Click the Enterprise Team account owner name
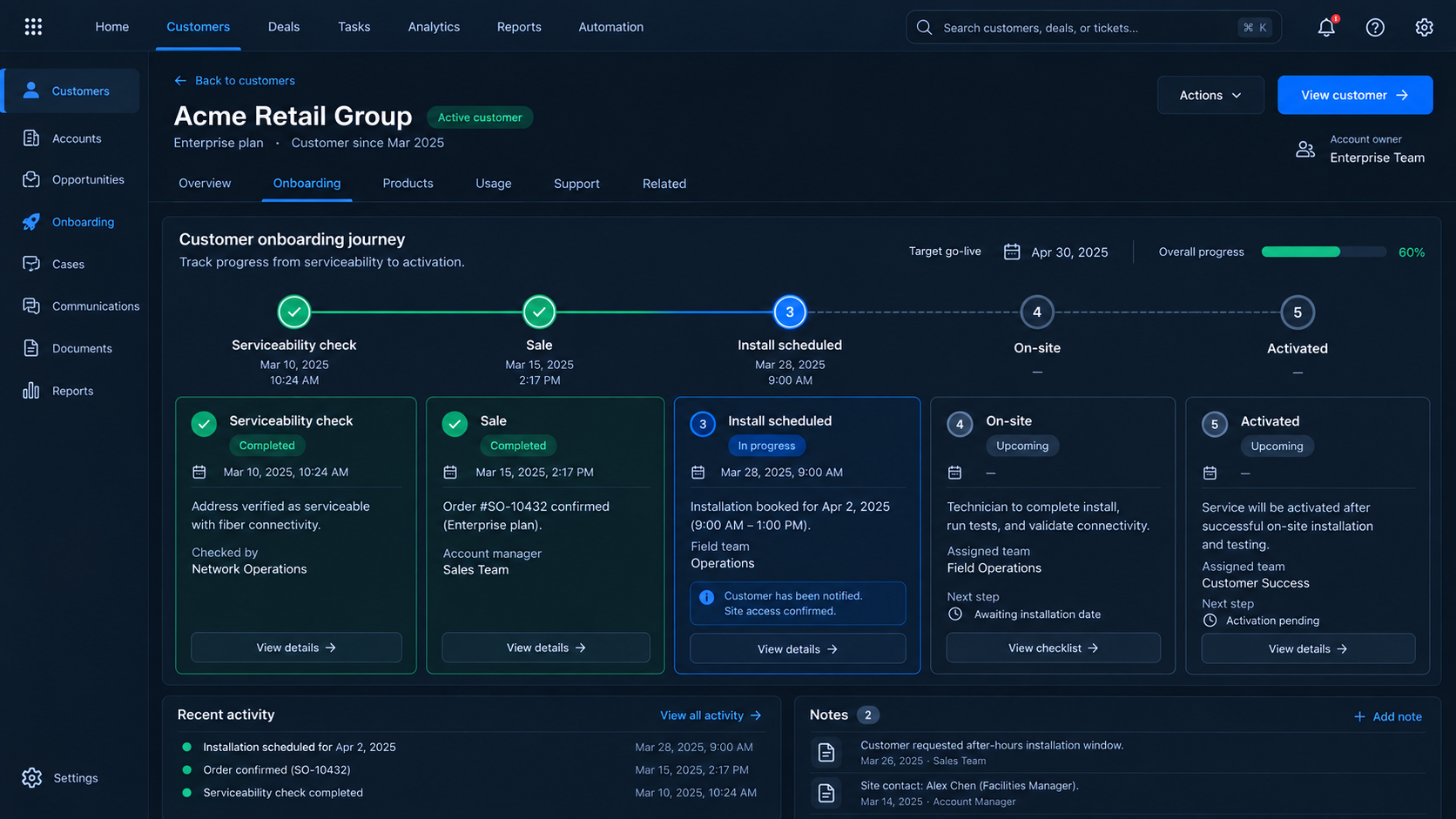The height and width of the screenshot is (819, 1456). pos(1378,158)
